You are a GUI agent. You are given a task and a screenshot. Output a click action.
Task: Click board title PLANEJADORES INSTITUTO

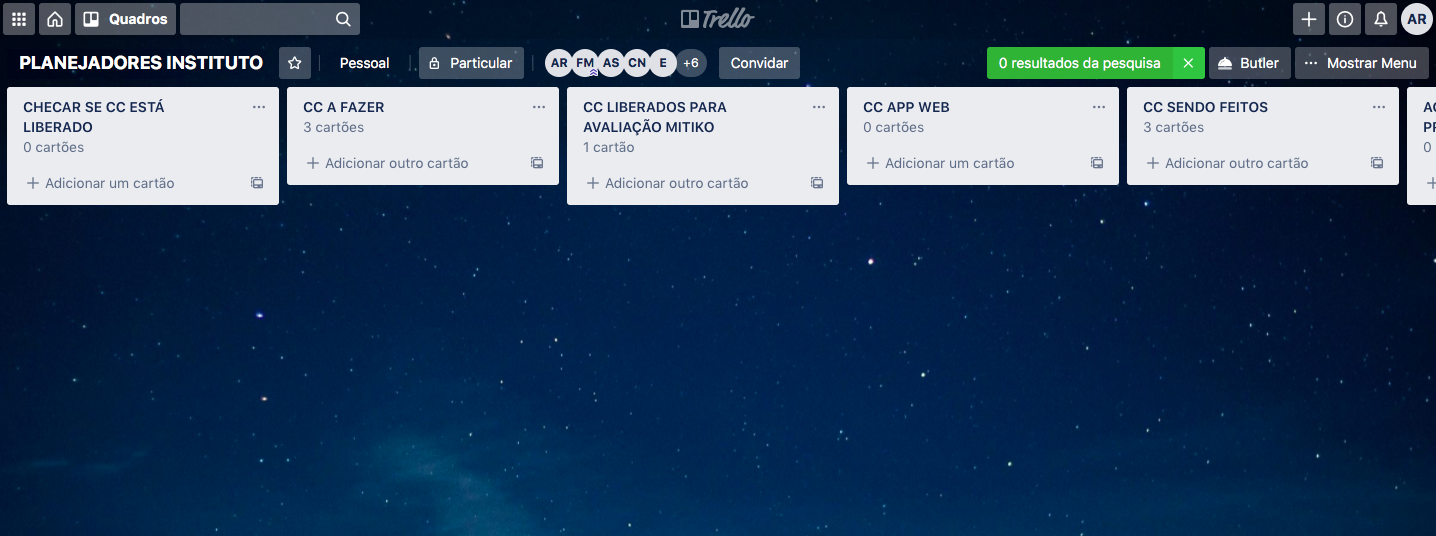141,63
